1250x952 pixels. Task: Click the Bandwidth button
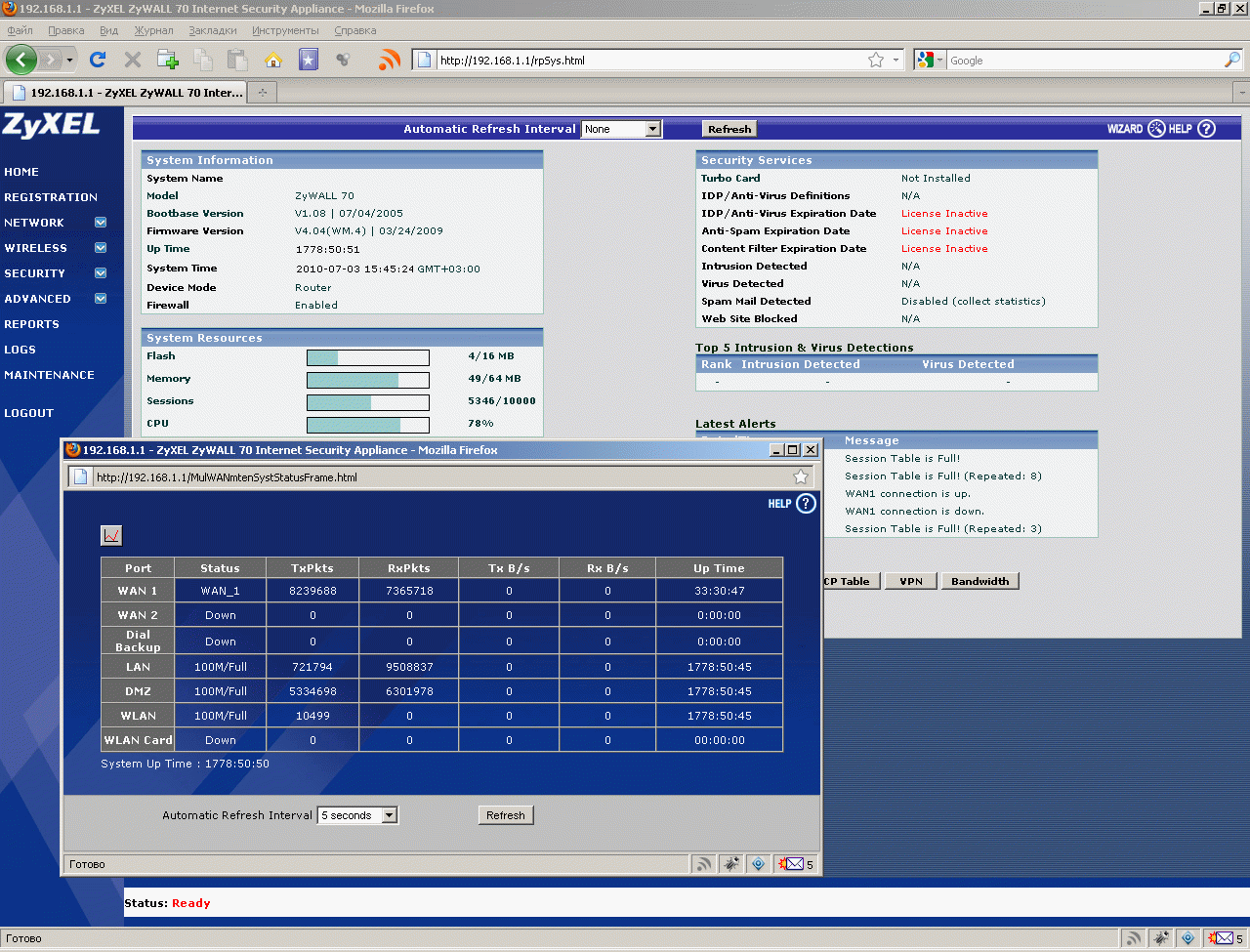point(980,581)
